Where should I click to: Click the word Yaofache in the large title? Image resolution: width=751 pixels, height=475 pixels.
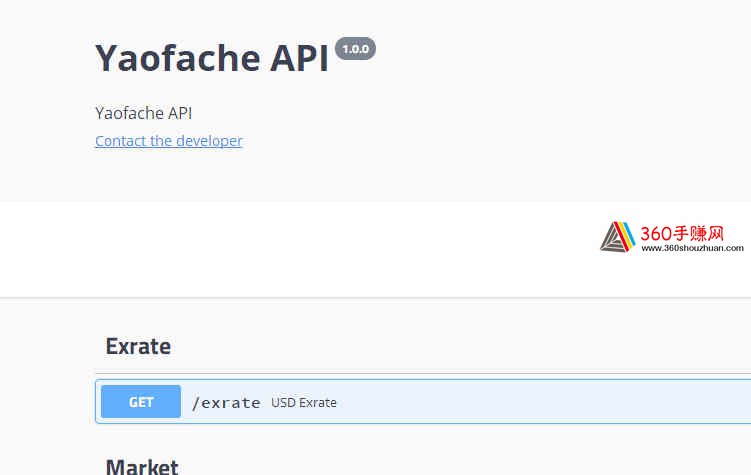click(x=178, y=58)
